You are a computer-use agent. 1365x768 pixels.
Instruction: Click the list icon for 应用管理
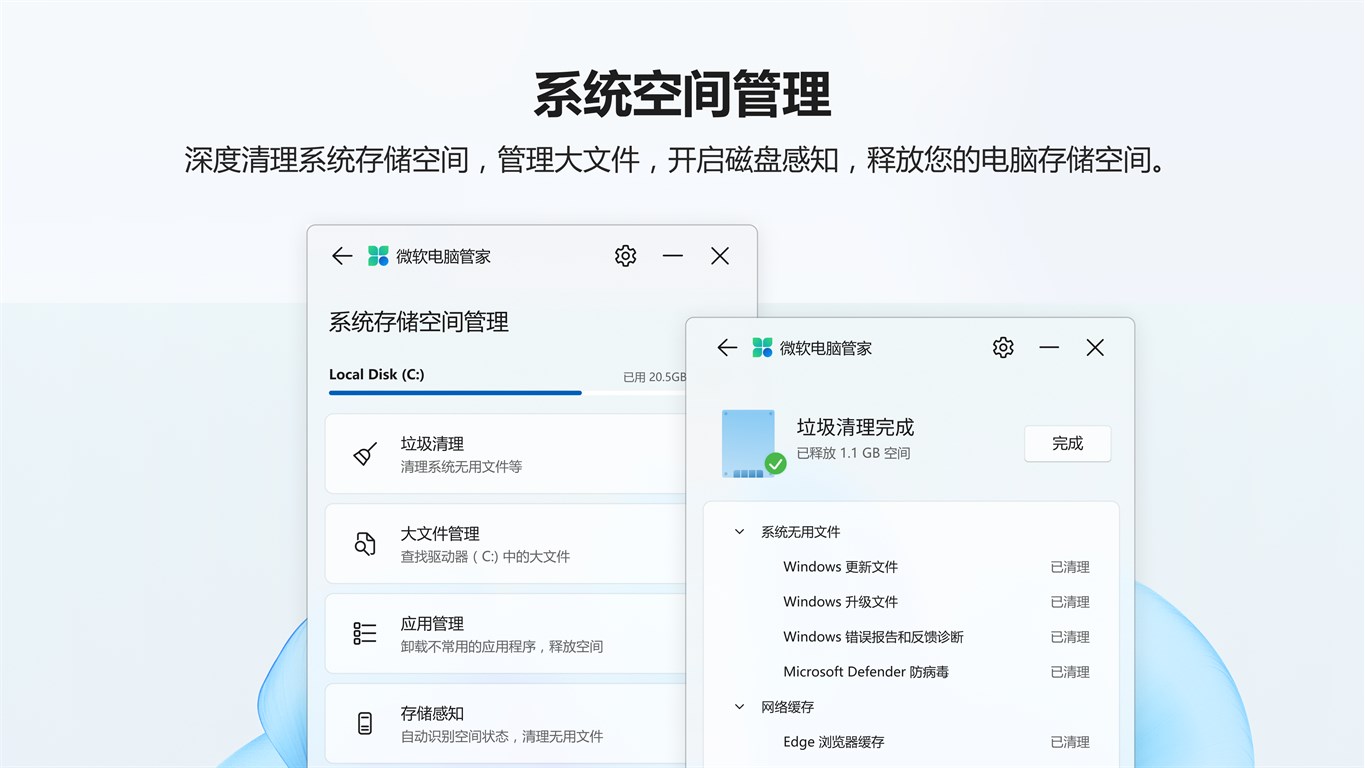(365, 633)
